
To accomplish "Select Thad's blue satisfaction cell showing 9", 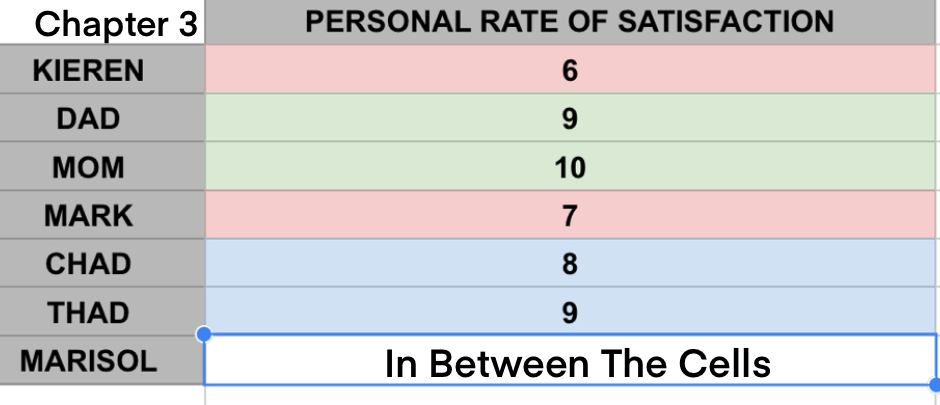I will click(570, 312).
